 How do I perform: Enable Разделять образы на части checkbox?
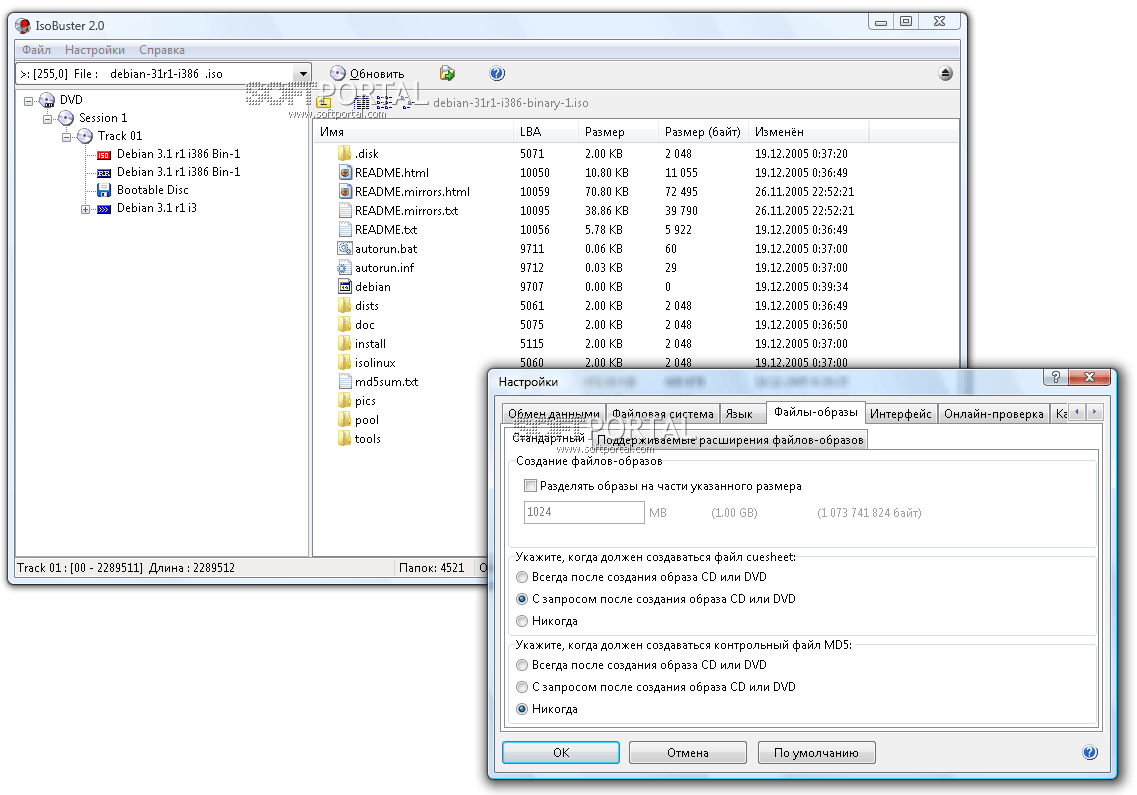pyautogui.click(x=531, y=486)
